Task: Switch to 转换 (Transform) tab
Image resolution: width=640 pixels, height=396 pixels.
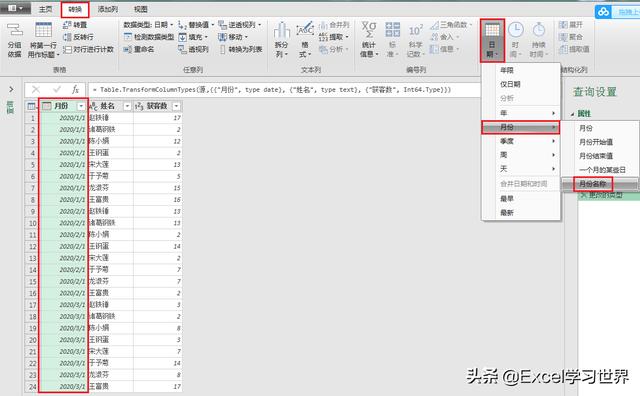Action: 75,9
